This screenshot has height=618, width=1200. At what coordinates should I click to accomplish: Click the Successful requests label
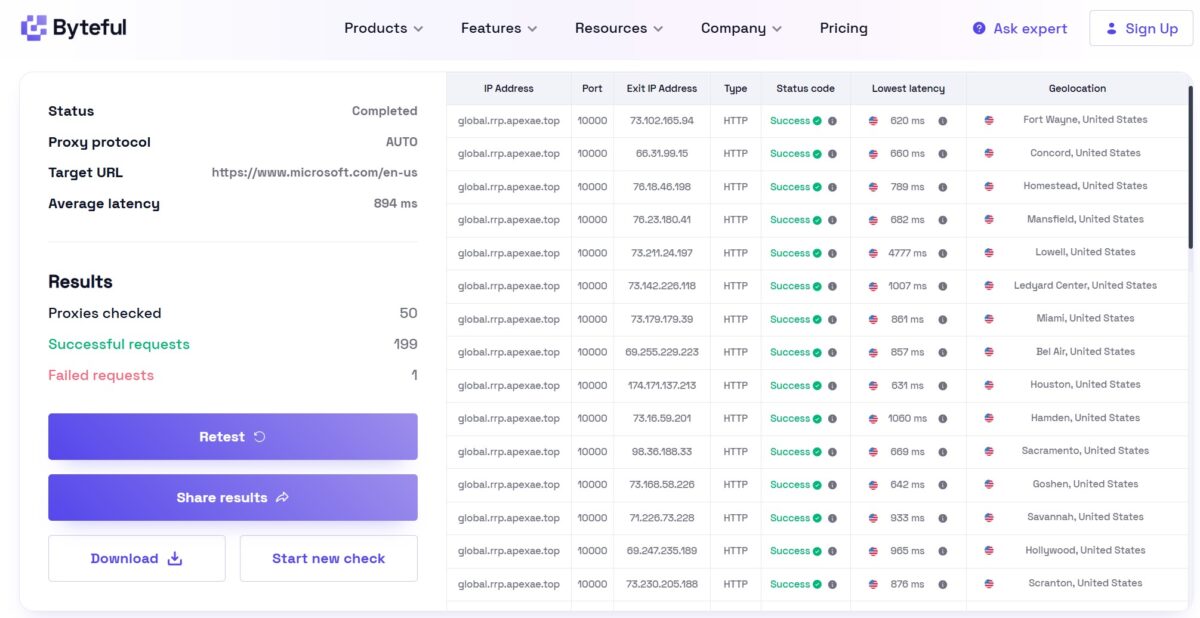[x=119, y=344]
